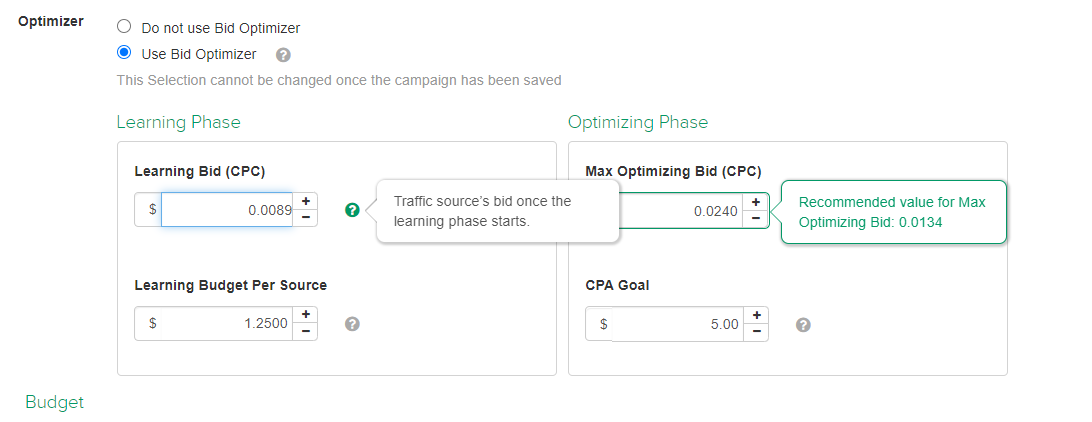Image resolution: width=1092 pixels, height=422 pixels.
Task: Select Use Bid Optimizer radio button
Action: point(124,52)
